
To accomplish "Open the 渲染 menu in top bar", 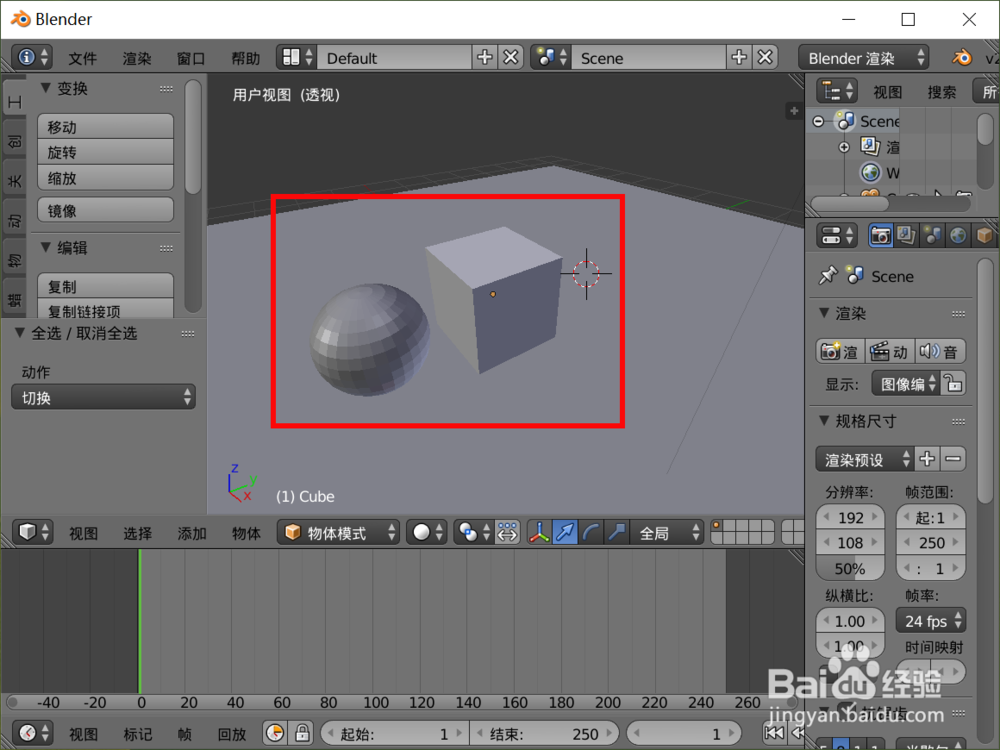I will click(x=136, y=58).
